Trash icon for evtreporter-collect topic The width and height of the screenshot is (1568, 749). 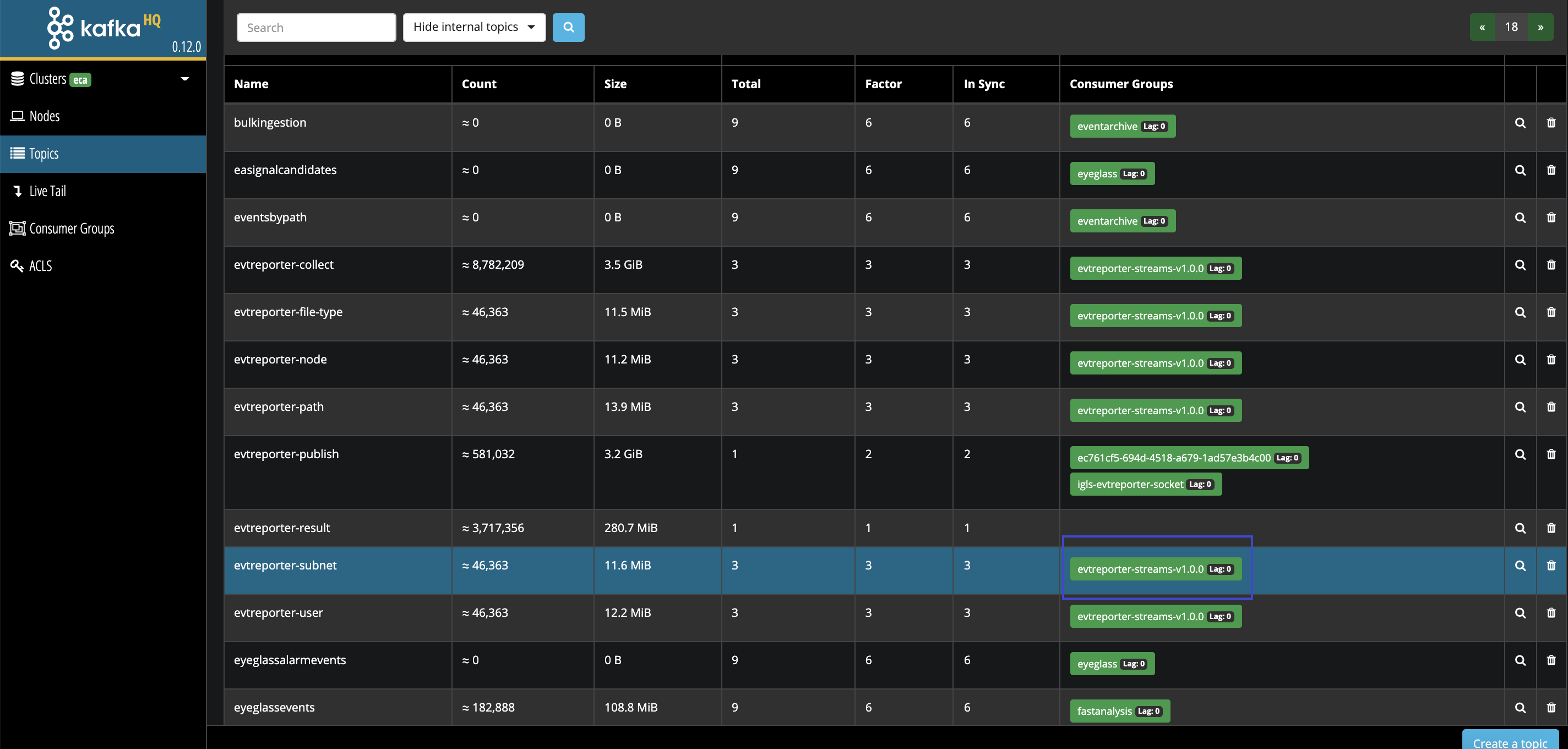[x=1551, y=265]
